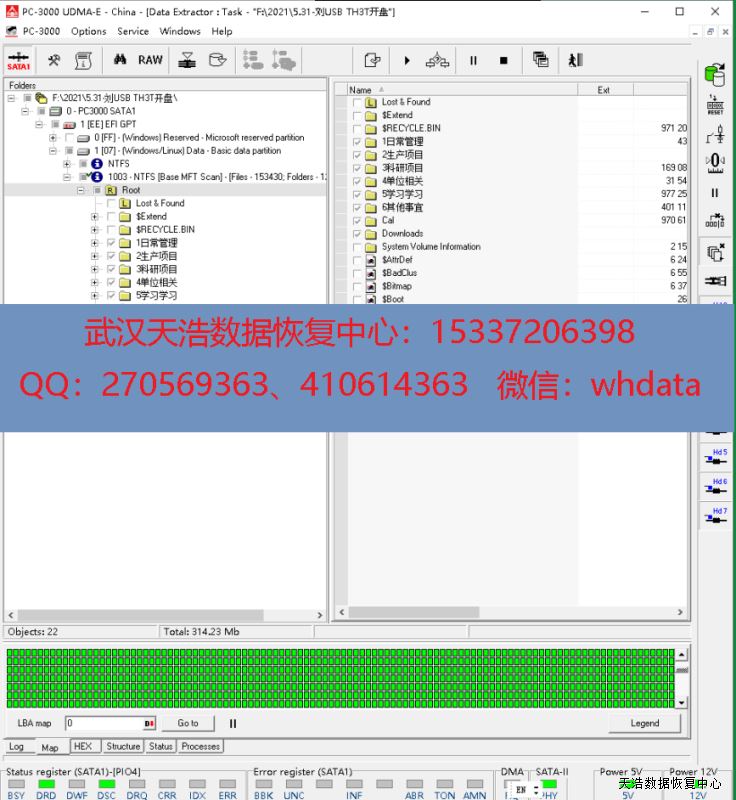This screenshot has height=800, width=736.
Task: Click the Hd 6 head icon
Action: tap(716, 486)
